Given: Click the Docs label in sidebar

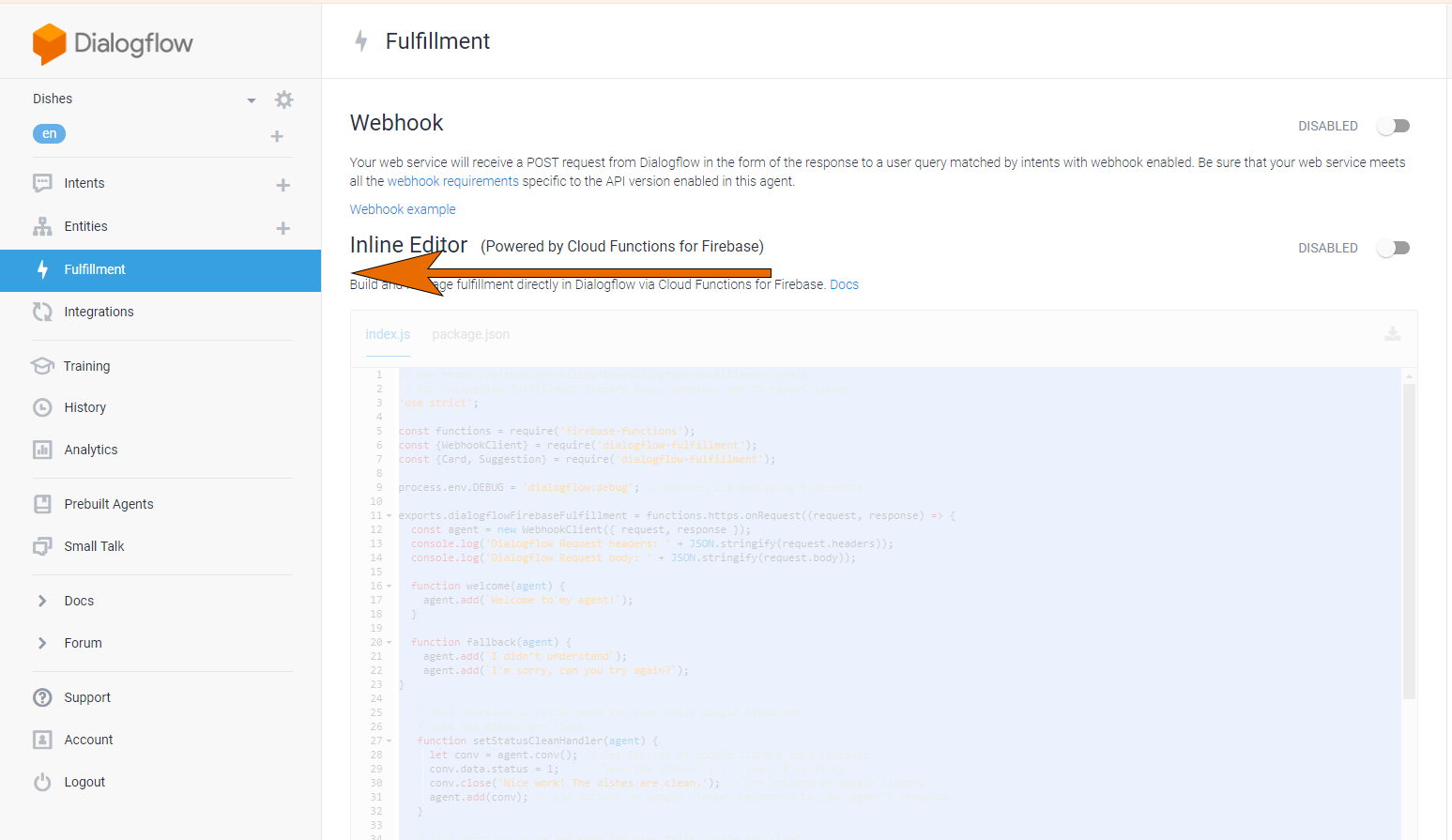Looking at the screenshot, I should click(x=79, y=601).
